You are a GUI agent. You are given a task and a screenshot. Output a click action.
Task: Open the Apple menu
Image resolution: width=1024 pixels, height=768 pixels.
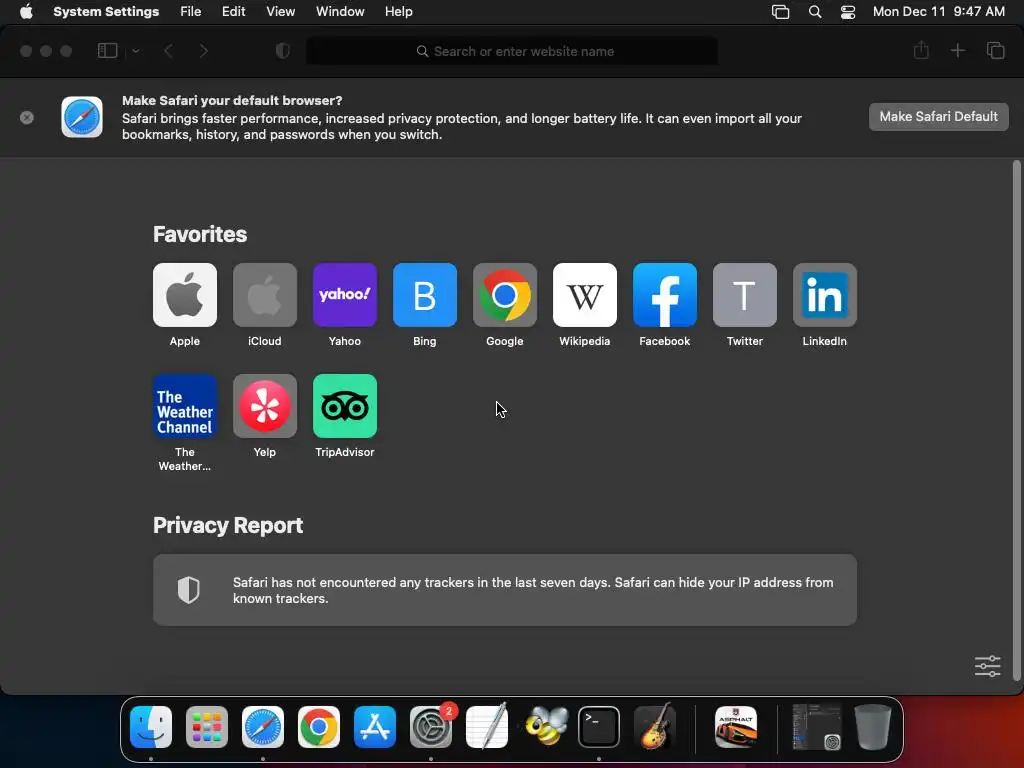(26, 12)
